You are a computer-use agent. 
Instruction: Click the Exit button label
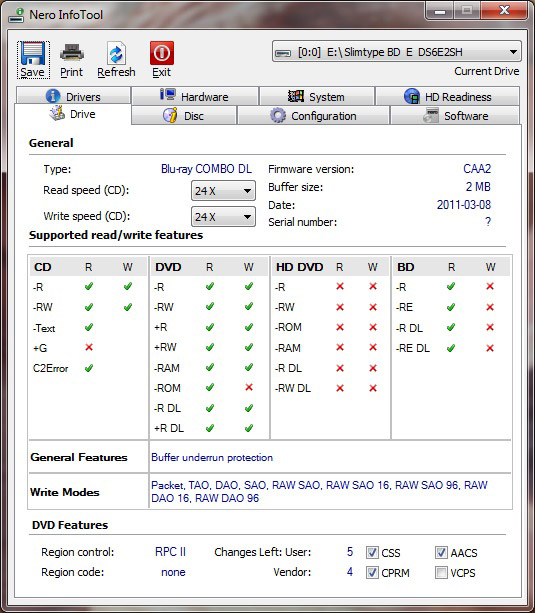162,72
